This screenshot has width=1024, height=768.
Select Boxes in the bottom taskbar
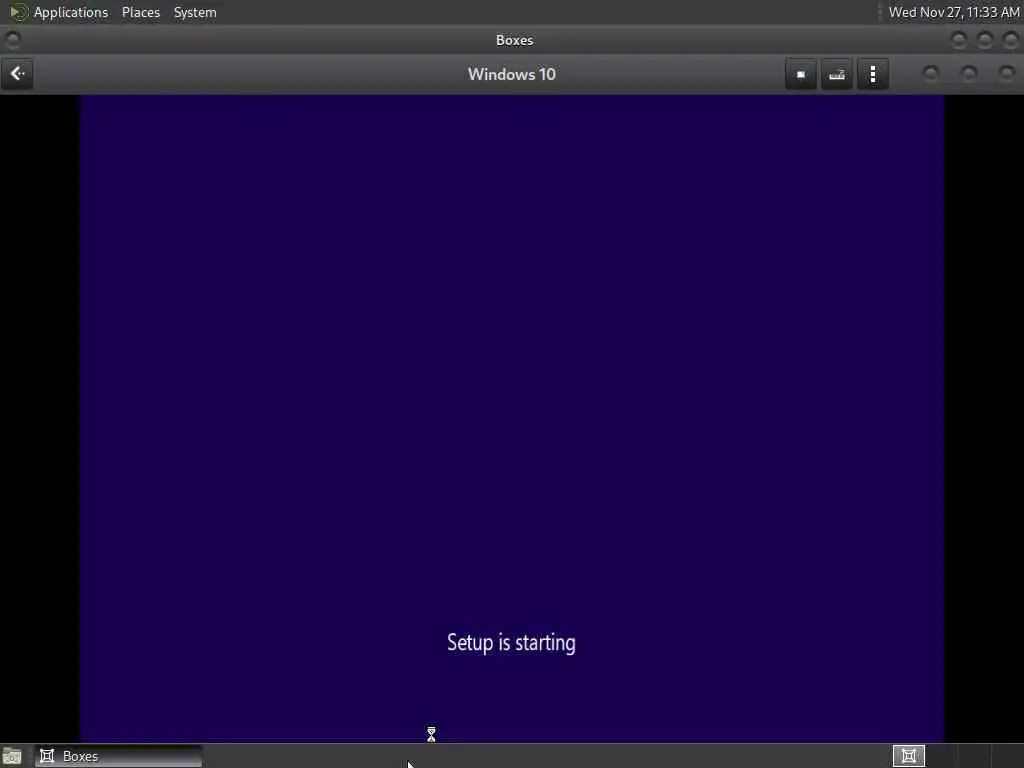pos(119,756)
